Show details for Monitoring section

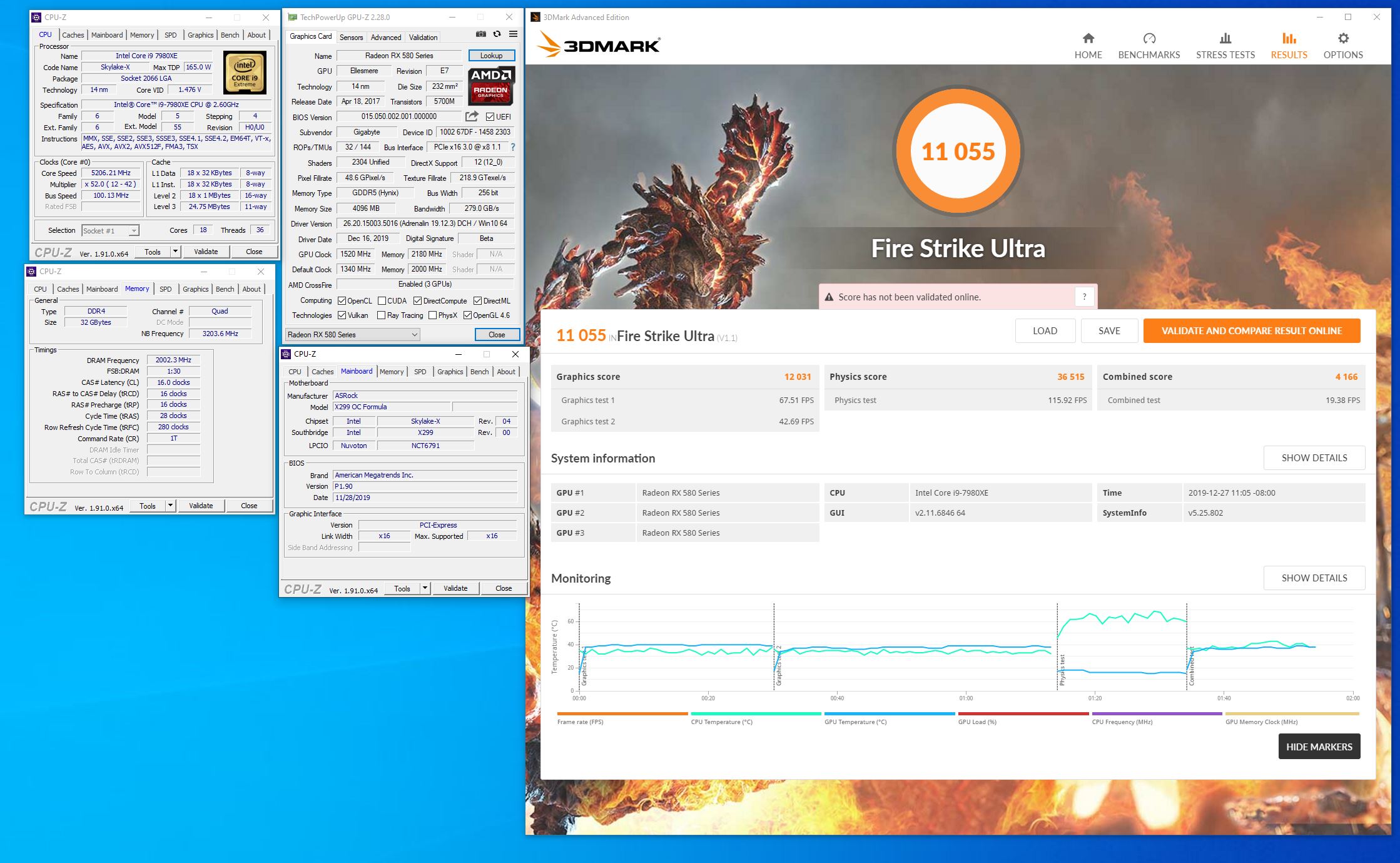pyautogui.click(x=1314, y=578)
